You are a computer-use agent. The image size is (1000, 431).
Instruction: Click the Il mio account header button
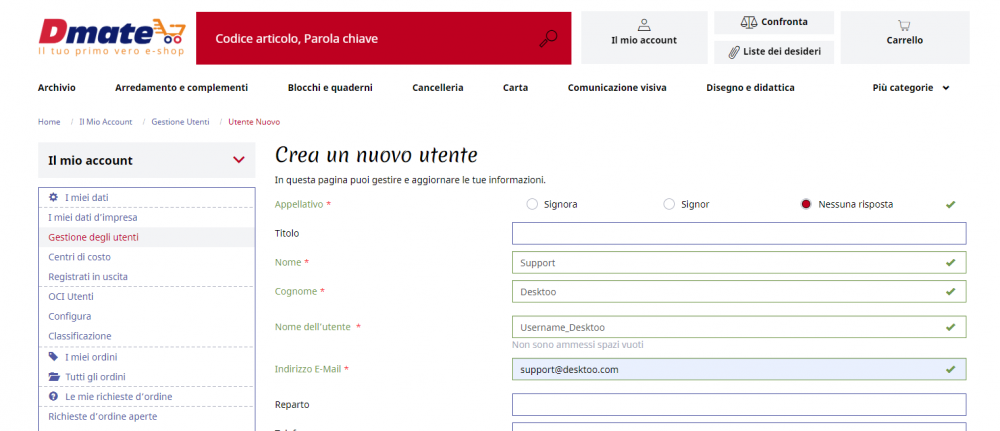pos(644,38)
